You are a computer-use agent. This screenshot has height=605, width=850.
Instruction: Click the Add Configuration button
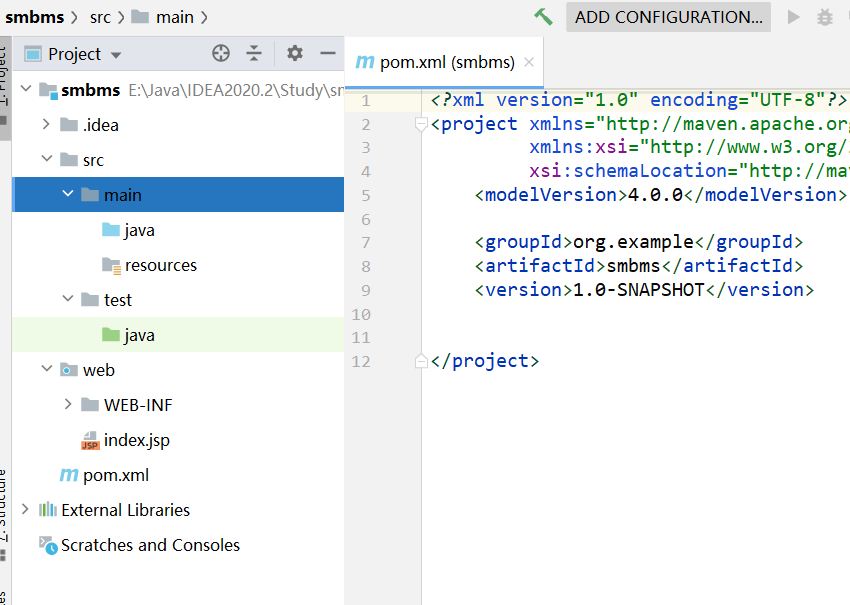pos(668,17)
